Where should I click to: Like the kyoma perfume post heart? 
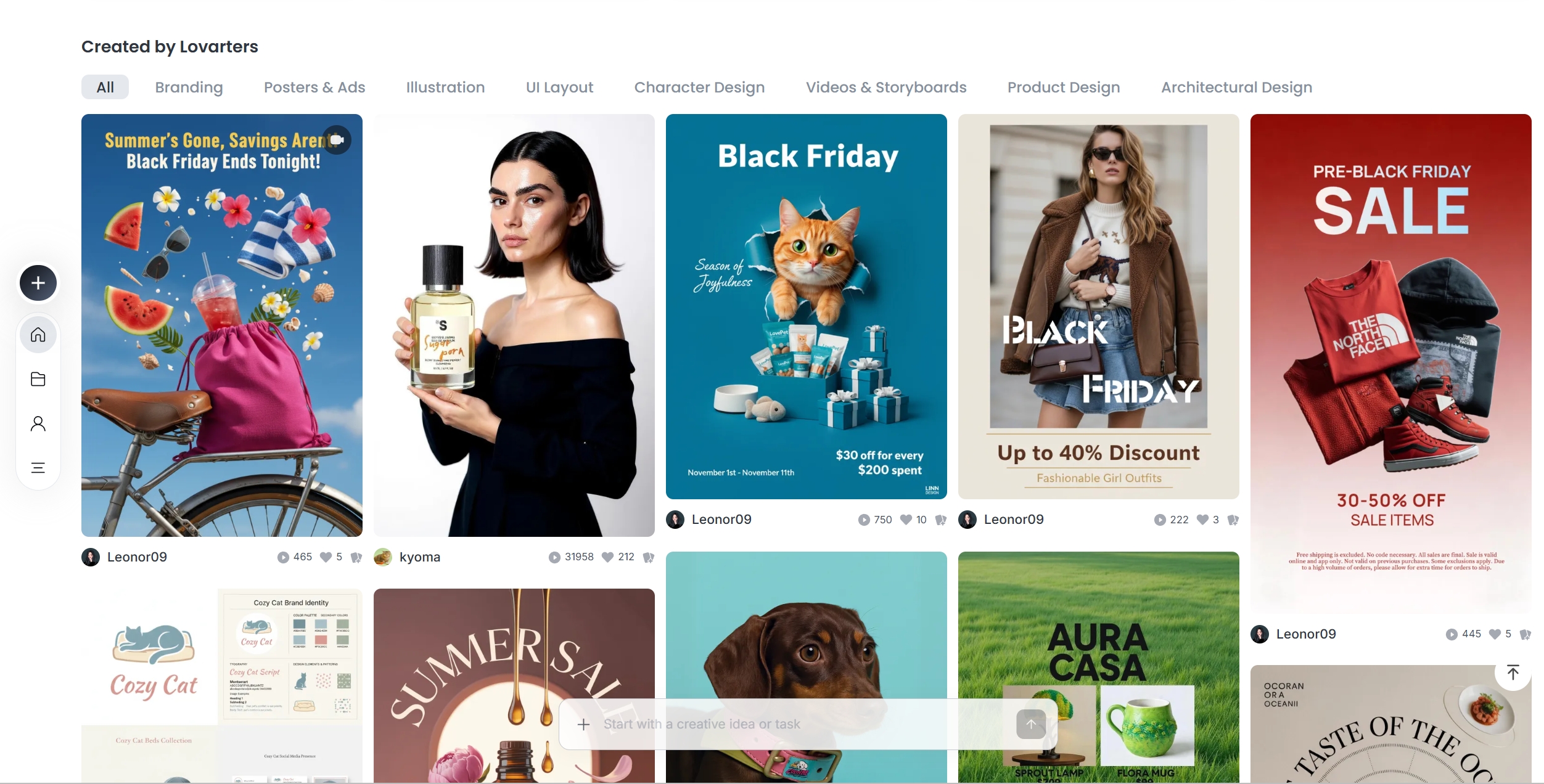coord(607,557)
